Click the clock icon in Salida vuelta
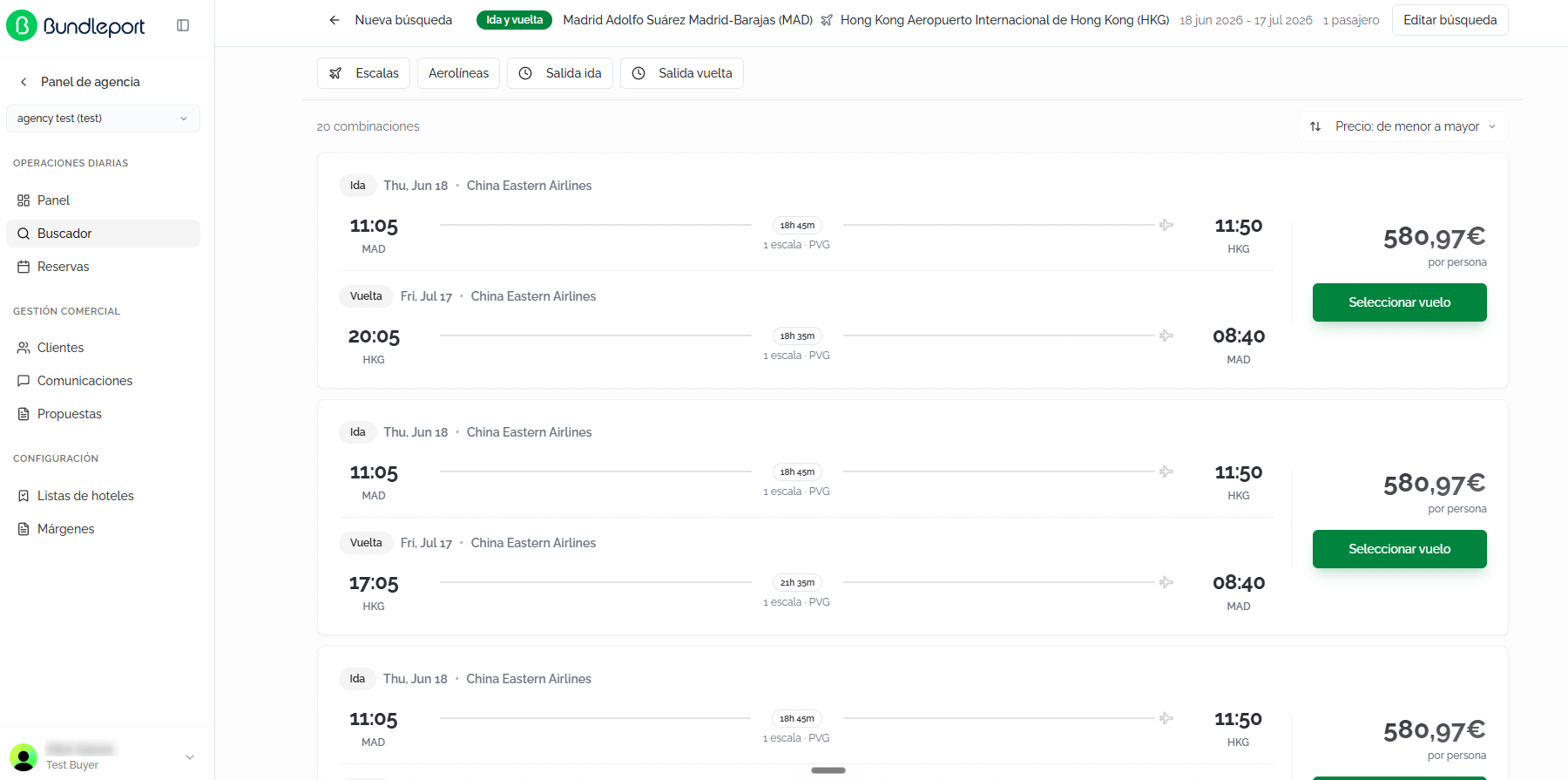Screen dimensions: 1568x780 click(x=639, y=73)
